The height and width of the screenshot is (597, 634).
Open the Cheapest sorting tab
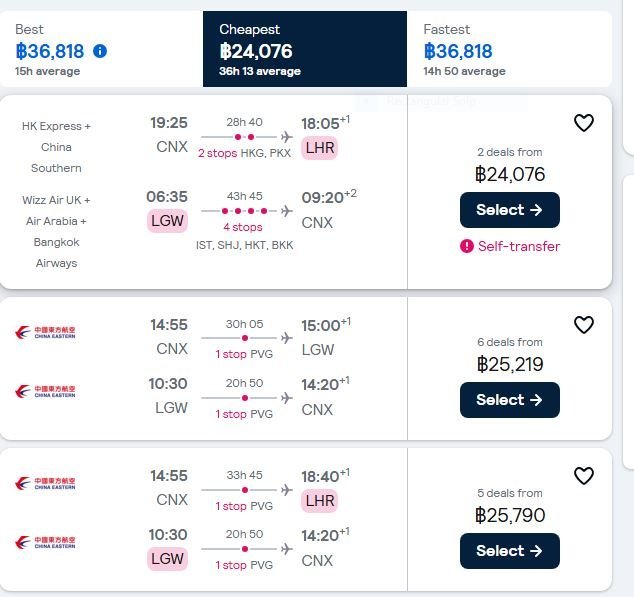coord(305,49)
